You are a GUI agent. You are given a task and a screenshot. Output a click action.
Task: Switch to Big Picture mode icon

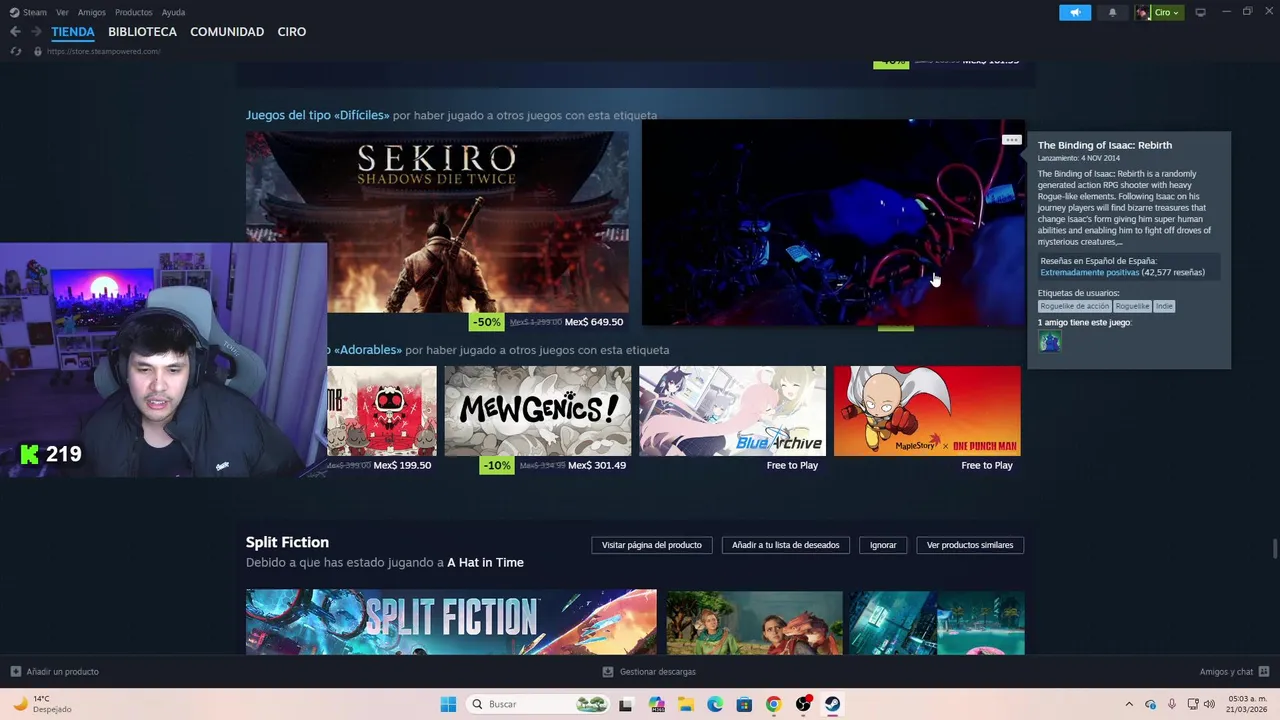tap(1200, 13)
